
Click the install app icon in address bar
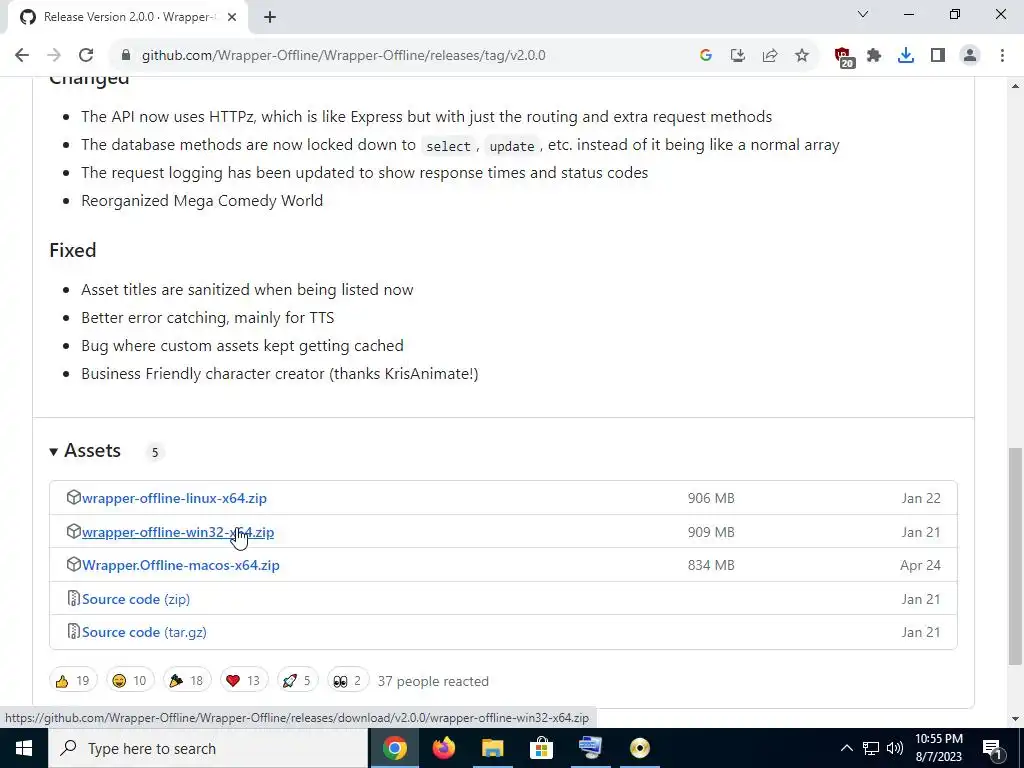coord(737,56)
